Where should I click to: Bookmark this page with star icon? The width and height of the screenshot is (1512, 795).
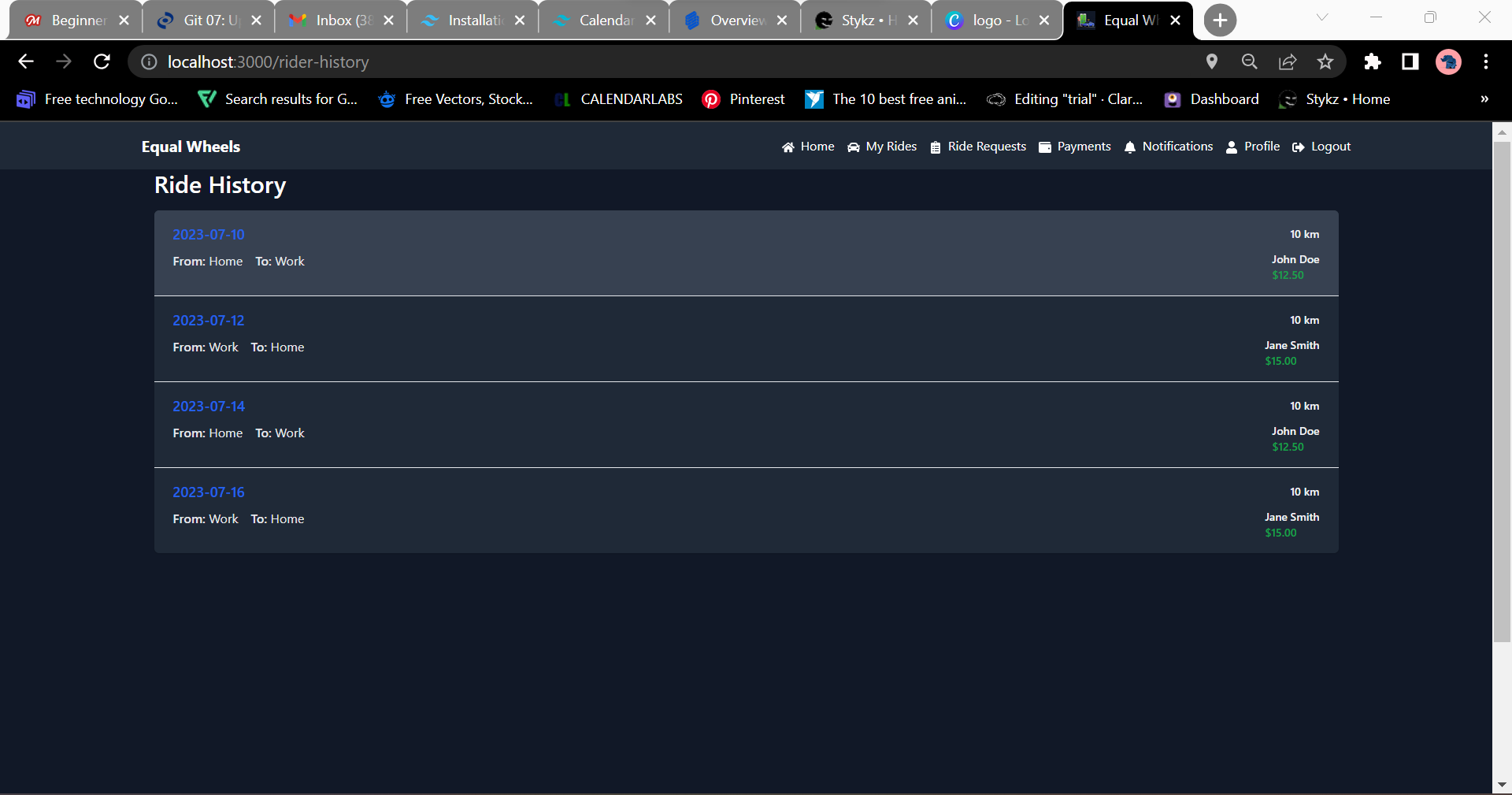coord(1325,61)
